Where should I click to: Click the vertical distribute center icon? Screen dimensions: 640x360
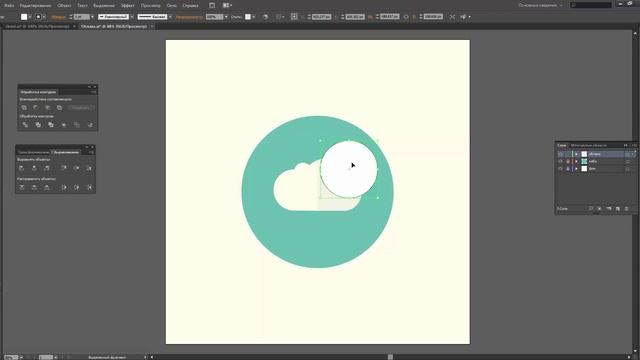pyautogui.click(x=34, y=187)
